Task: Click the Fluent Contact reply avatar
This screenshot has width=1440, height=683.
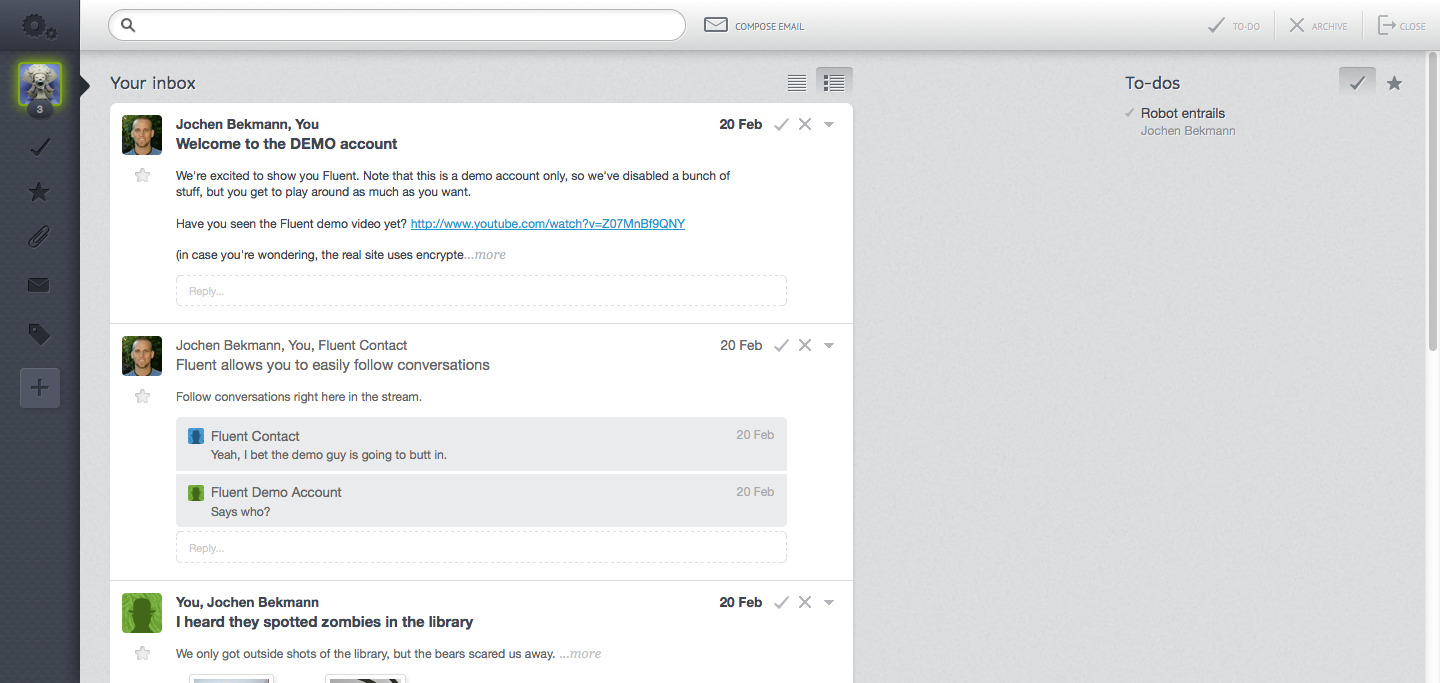Action: 196,436
